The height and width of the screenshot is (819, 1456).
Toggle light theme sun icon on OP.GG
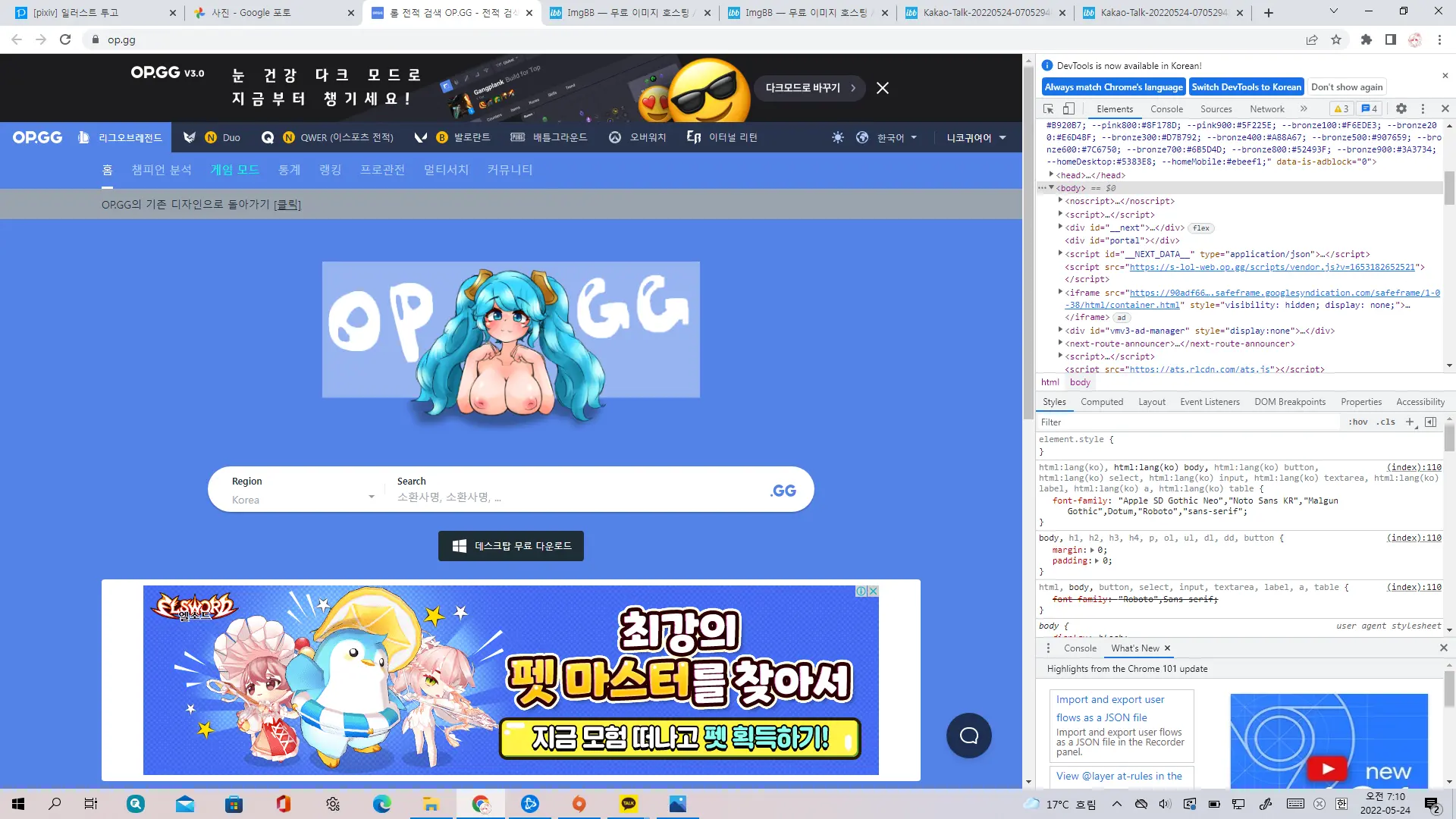838,137
